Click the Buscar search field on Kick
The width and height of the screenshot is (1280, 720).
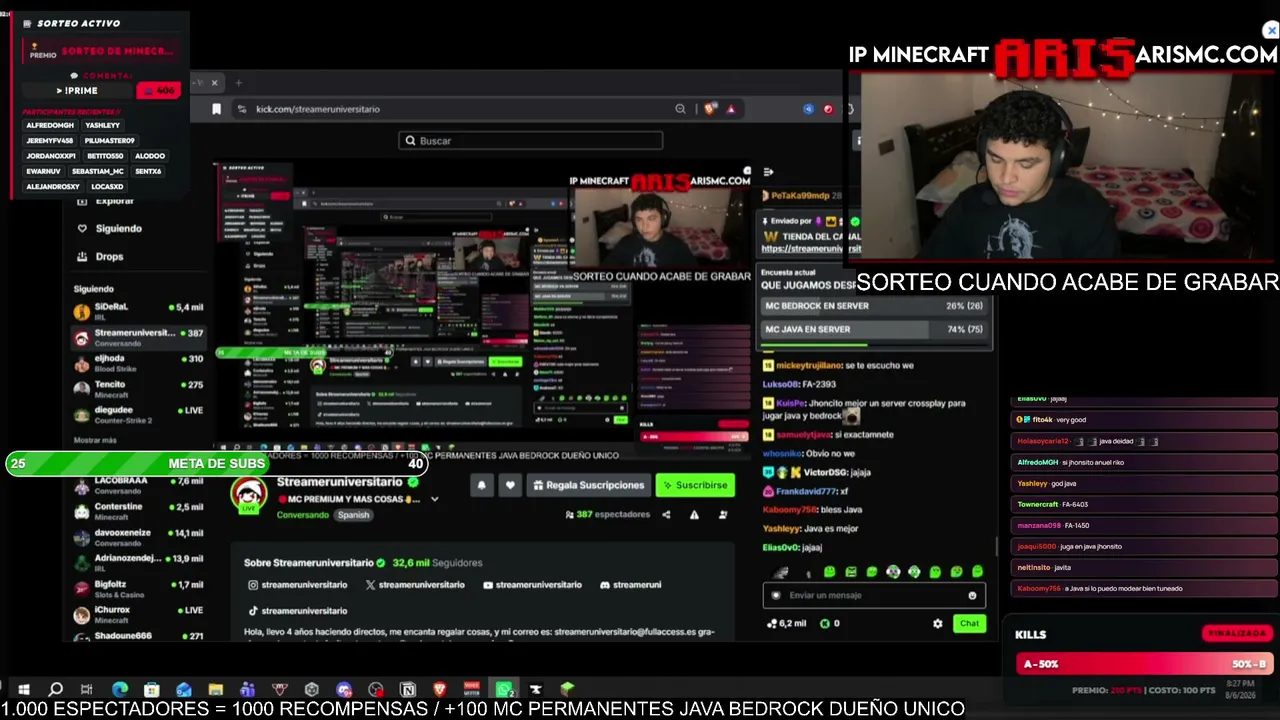[x=530, y=141]
